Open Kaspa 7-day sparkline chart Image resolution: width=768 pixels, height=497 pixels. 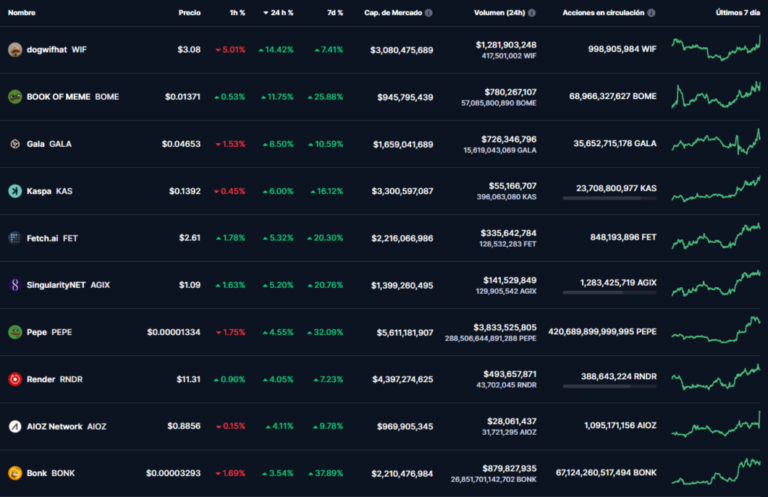click(x=716, y=189)
